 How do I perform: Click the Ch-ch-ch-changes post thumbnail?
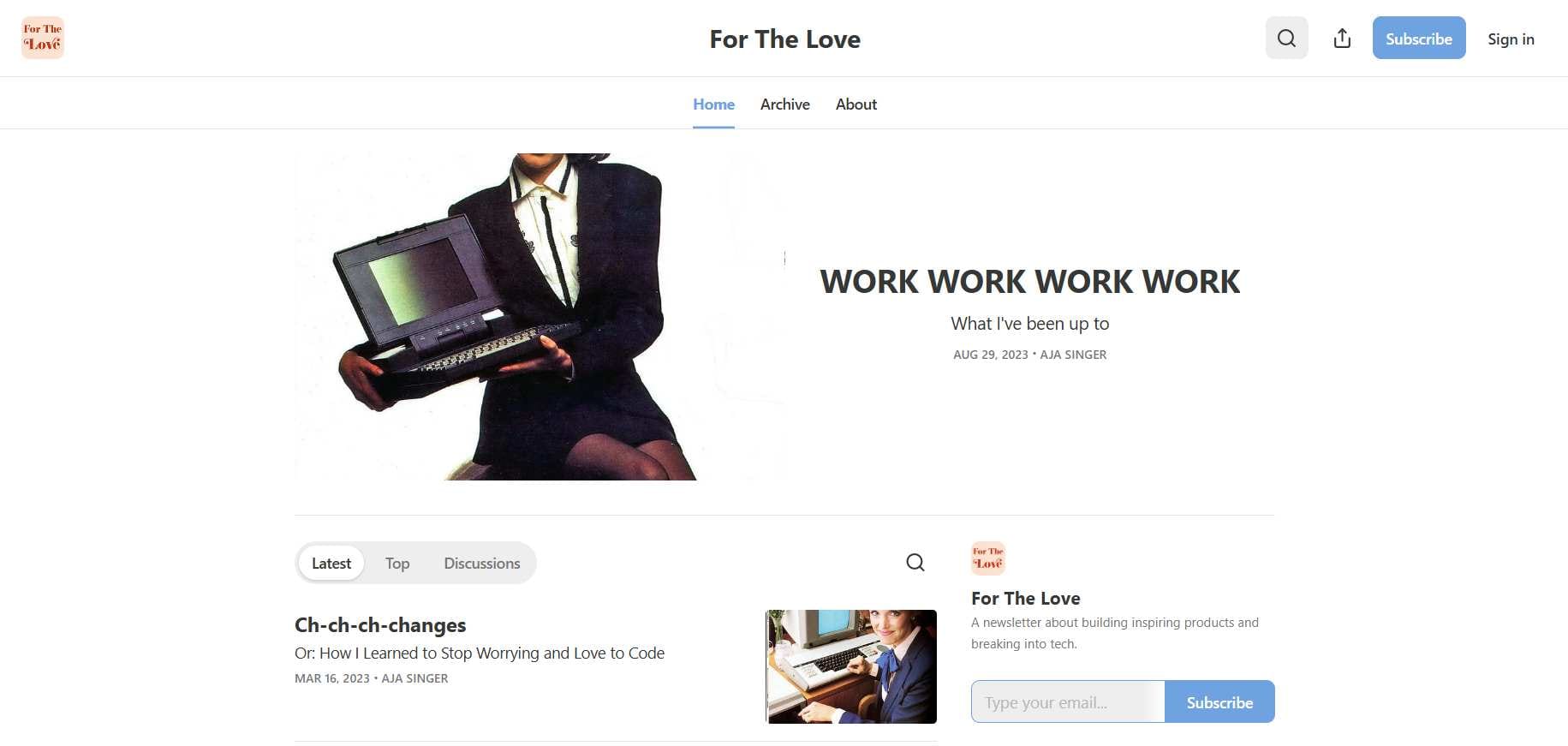(851, 666)
